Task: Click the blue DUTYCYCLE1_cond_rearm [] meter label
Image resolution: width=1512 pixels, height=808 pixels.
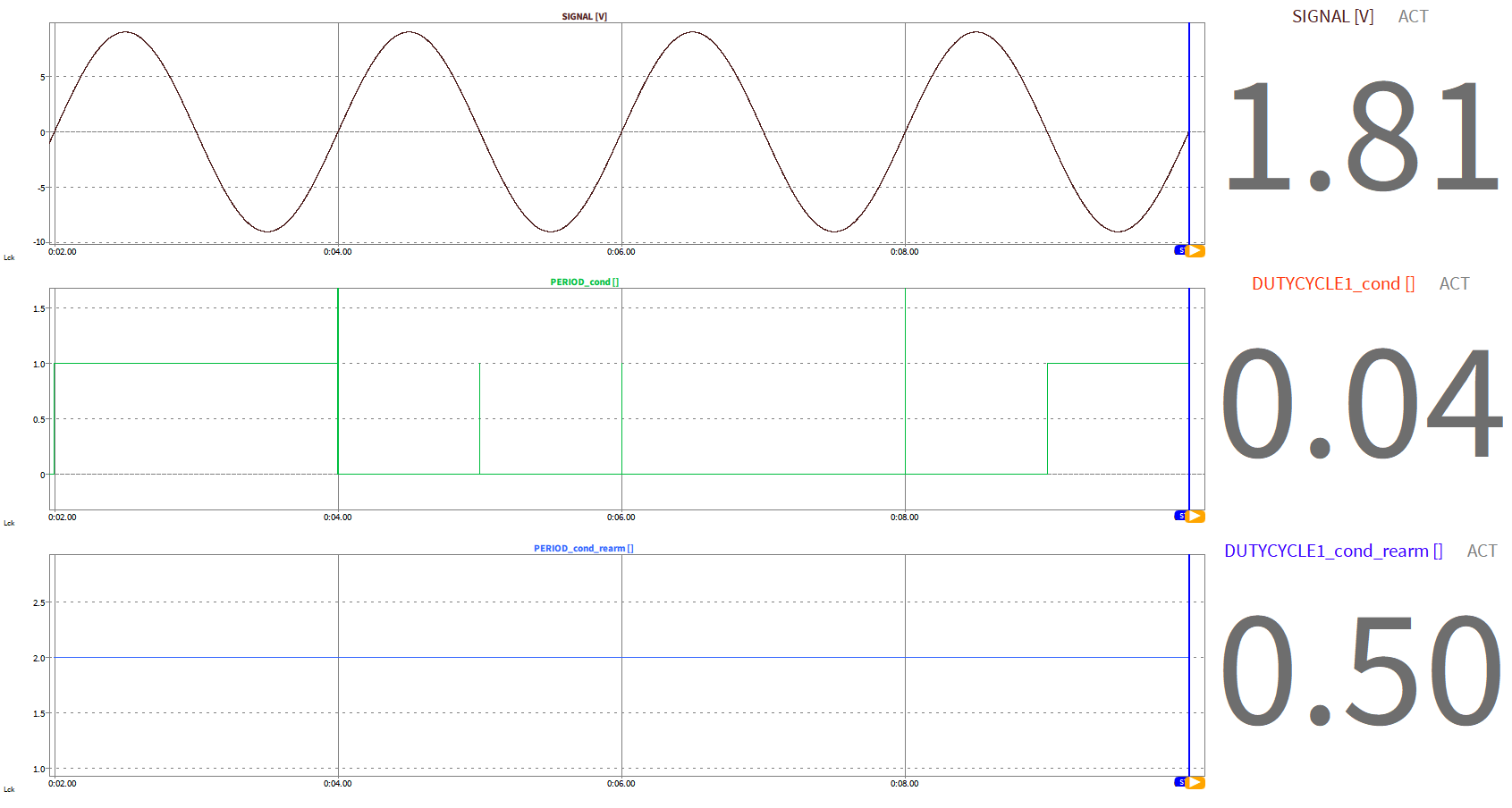Action: tap(1332, 551)
